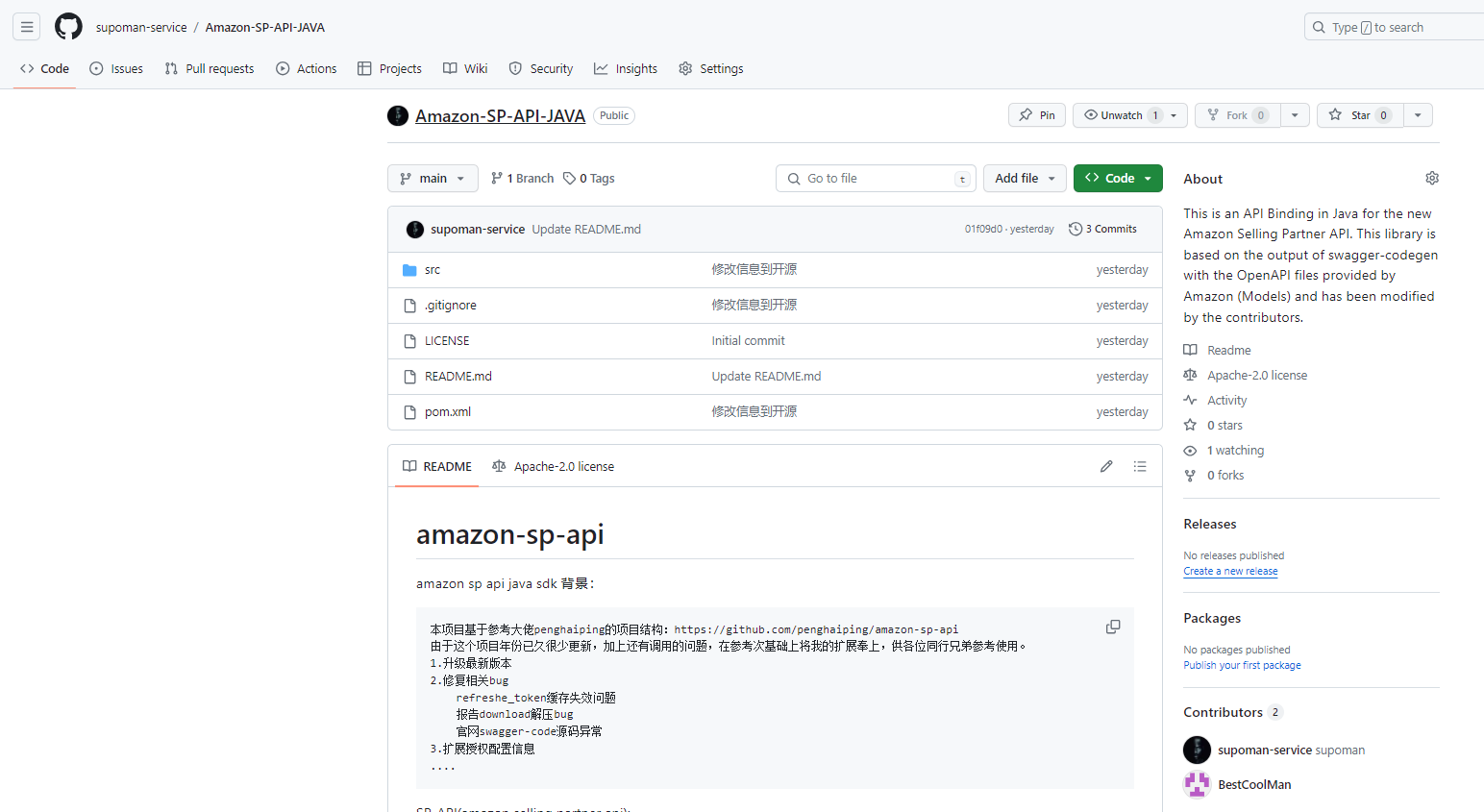This screenshot has width=1484, height=812.
Task: Open About section settings gear
Action: coord(1432,179)
